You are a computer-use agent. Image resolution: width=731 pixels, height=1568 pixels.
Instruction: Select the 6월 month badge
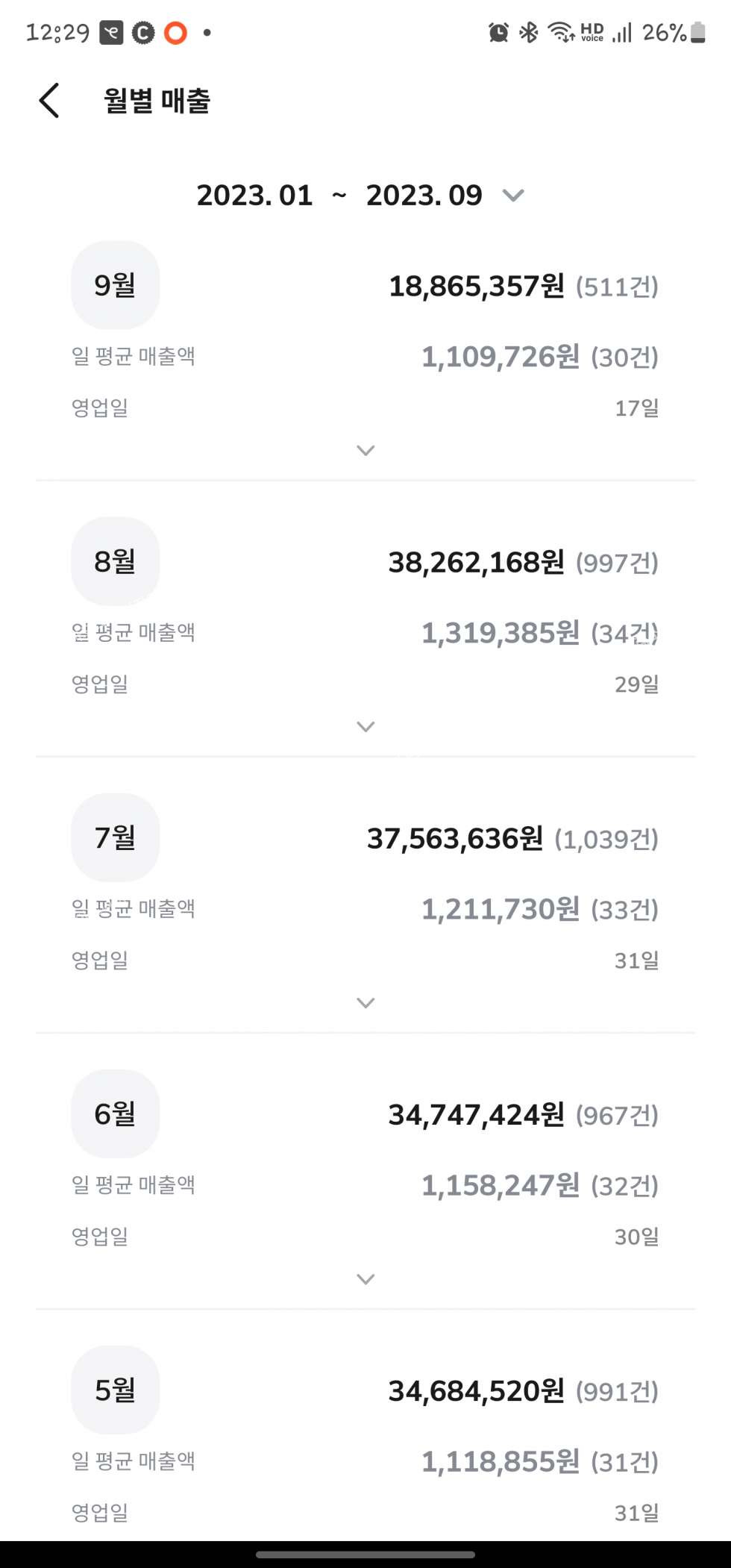115,1113
